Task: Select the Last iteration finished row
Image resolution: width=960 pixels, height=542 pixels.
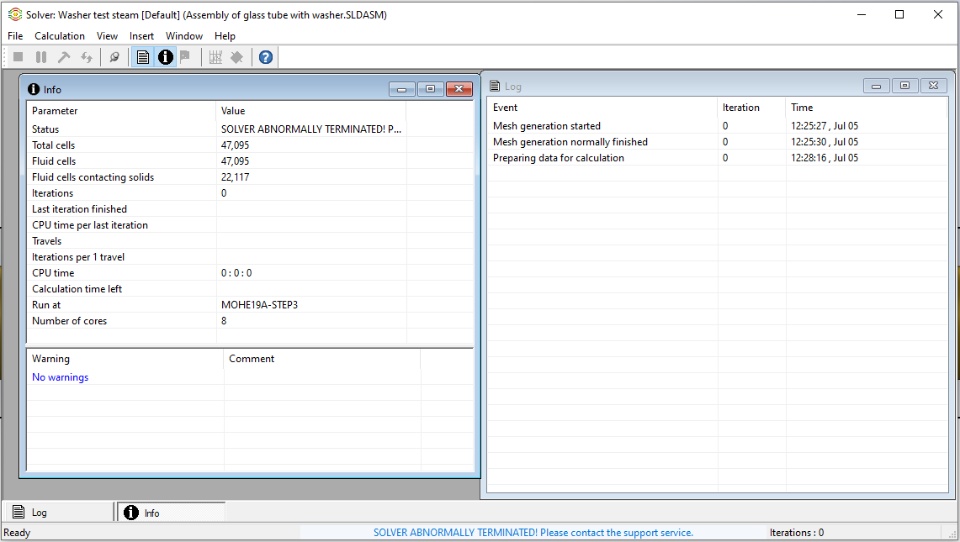Action: (x=250, y=209)
